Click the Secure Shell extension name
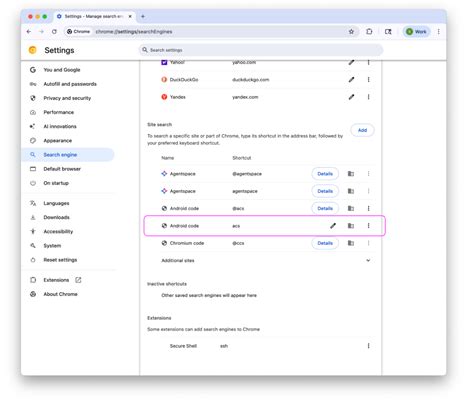The height and width of the screenshot is (403, 474). (183, 346)
